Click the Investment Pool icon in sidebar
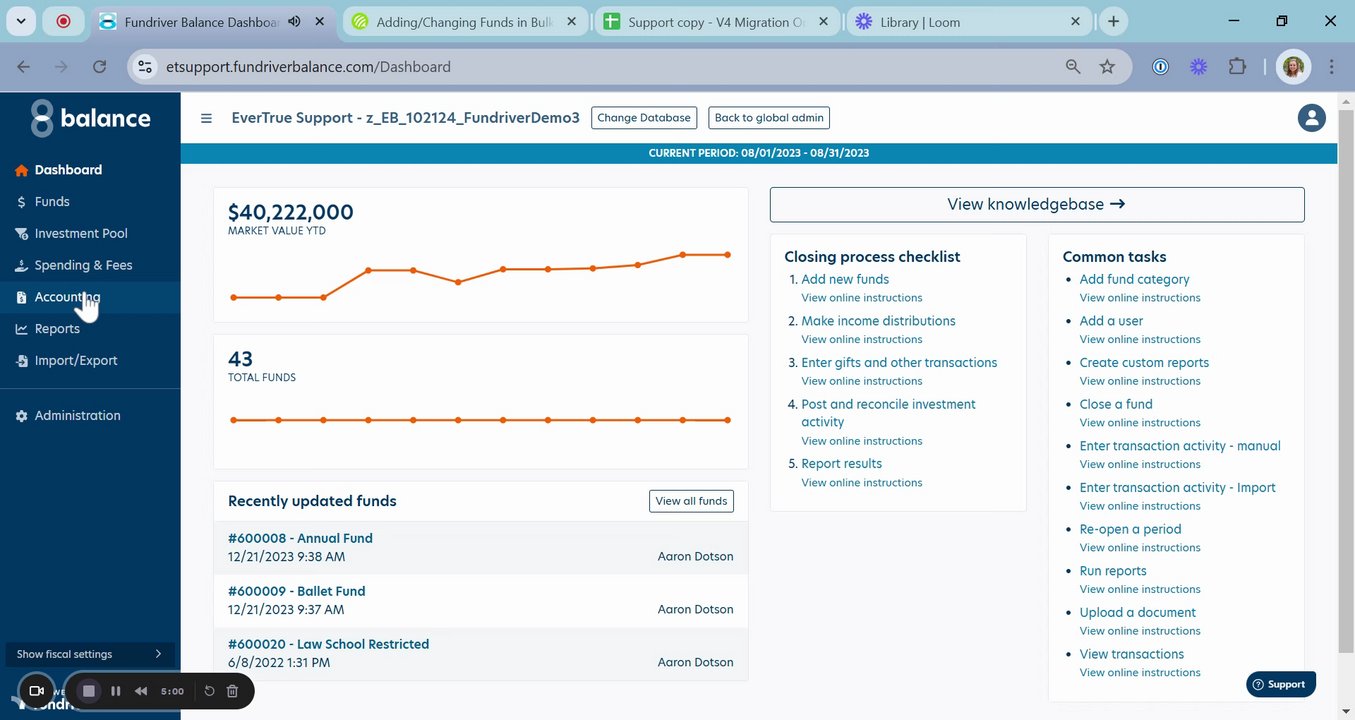The height and width of the screenshot is (720, 1355). tap(21, 234)
